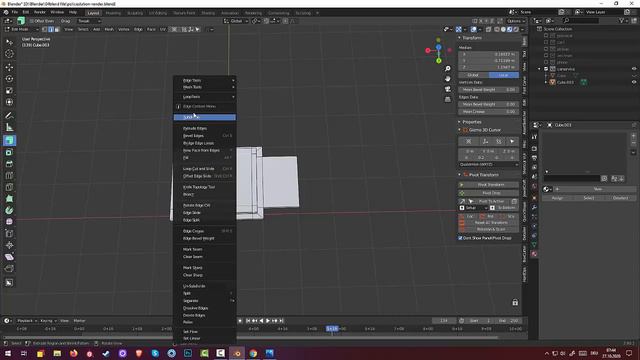The image size is (640, 360).
Task: Click the play animation button in timeline
Action: click(x=268, y=321)
